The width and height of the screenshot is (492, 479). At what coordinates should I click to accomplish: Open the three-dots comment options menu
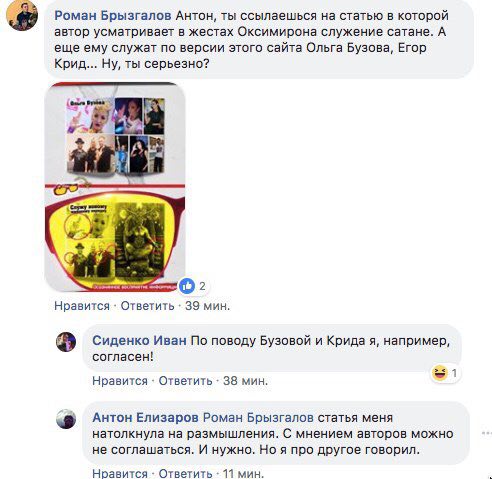[487, 433]
